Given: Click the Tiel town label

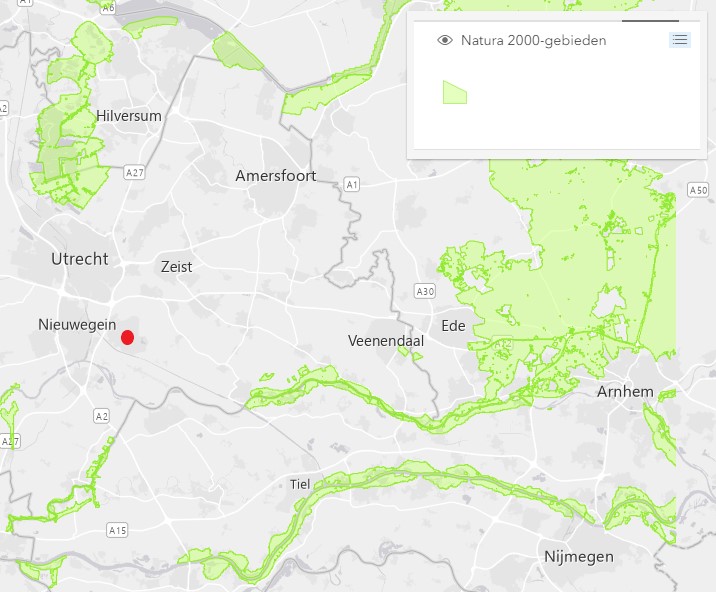Looking at the screenshot, I should [300, 484].
